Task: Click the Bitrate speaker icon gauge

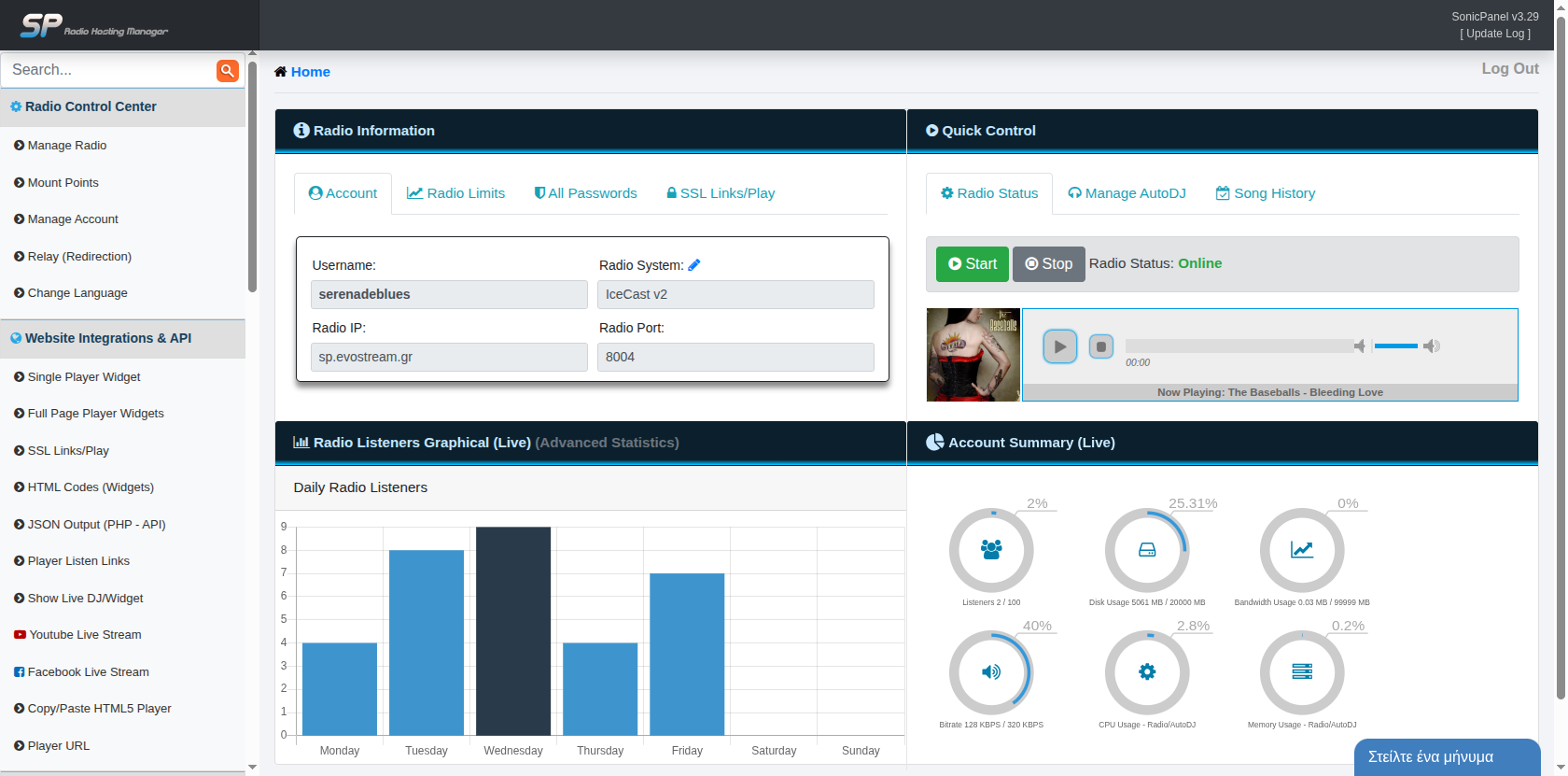Action: click(991, 672)
